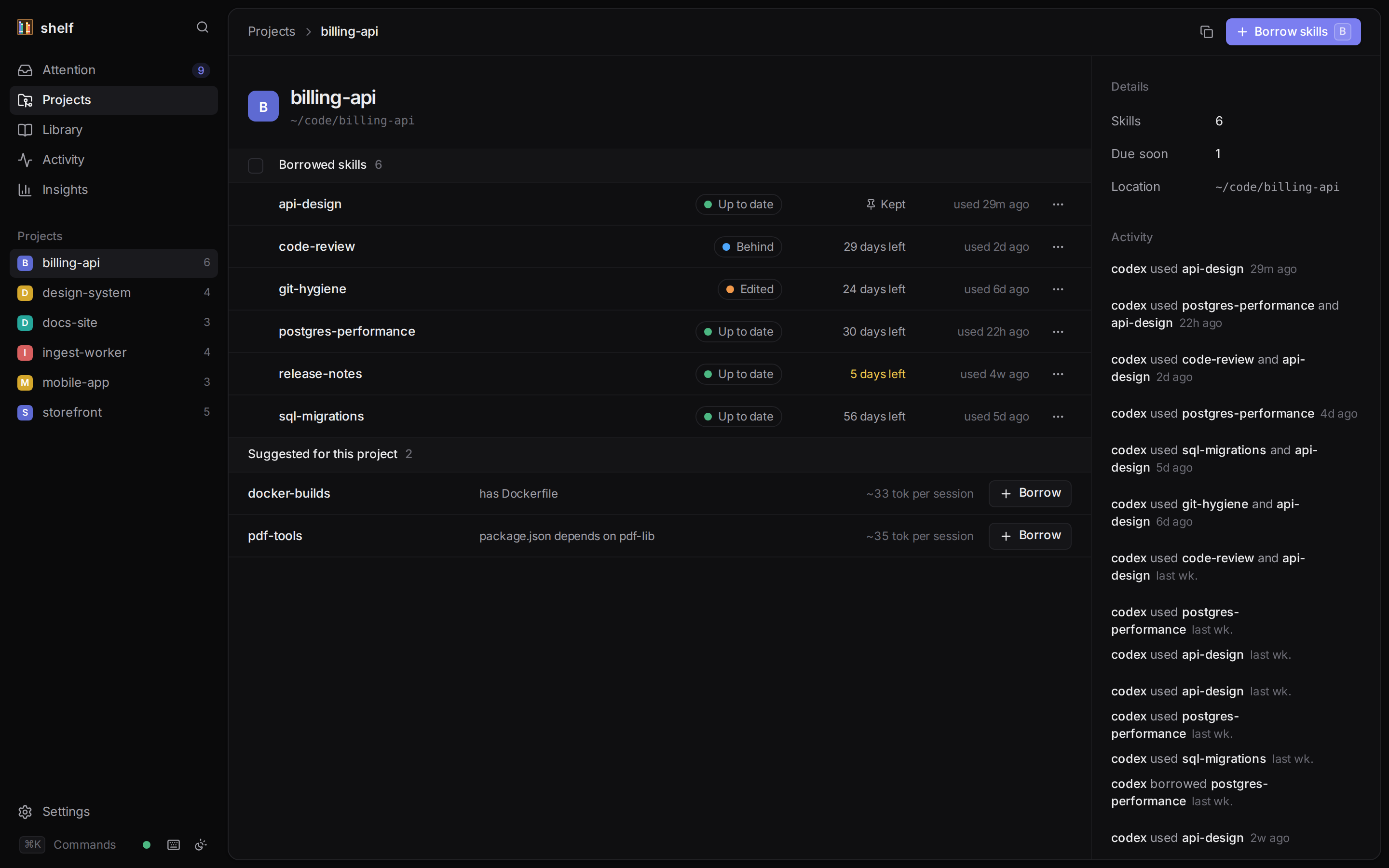Click the keyboard shortcuts icon in sidebar footer
Viewport: 1389px width, 868px height.
(x=173, y=844)
